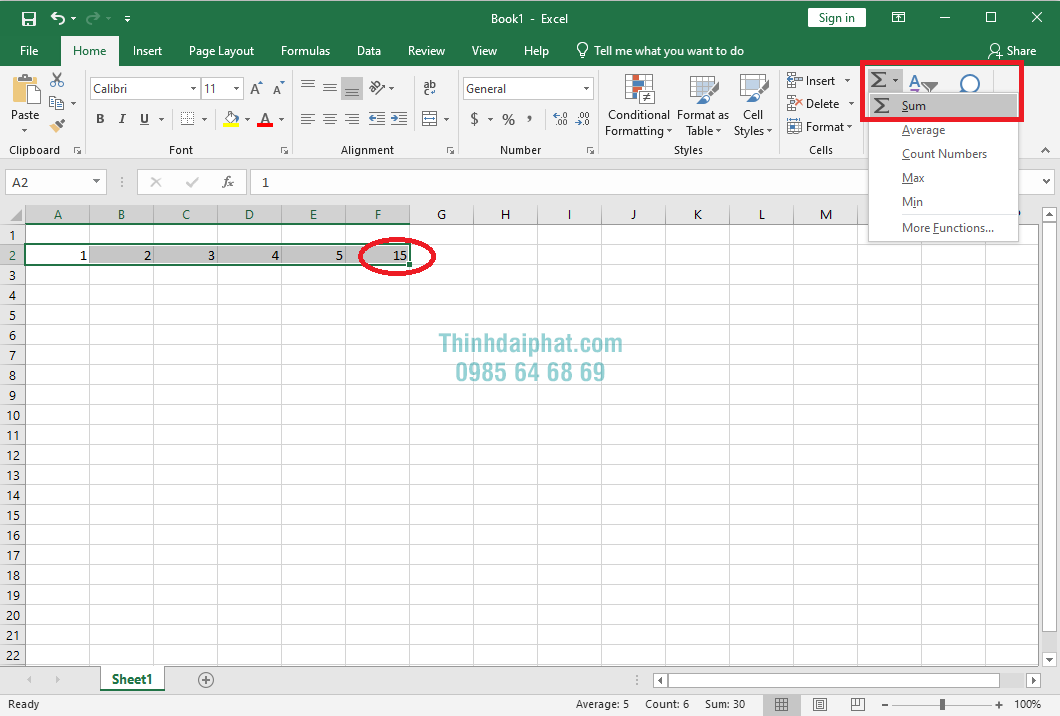Select cell F2 containing 15
The height and width of the screenshot is (716, 1060).
[x=378, y=255]
